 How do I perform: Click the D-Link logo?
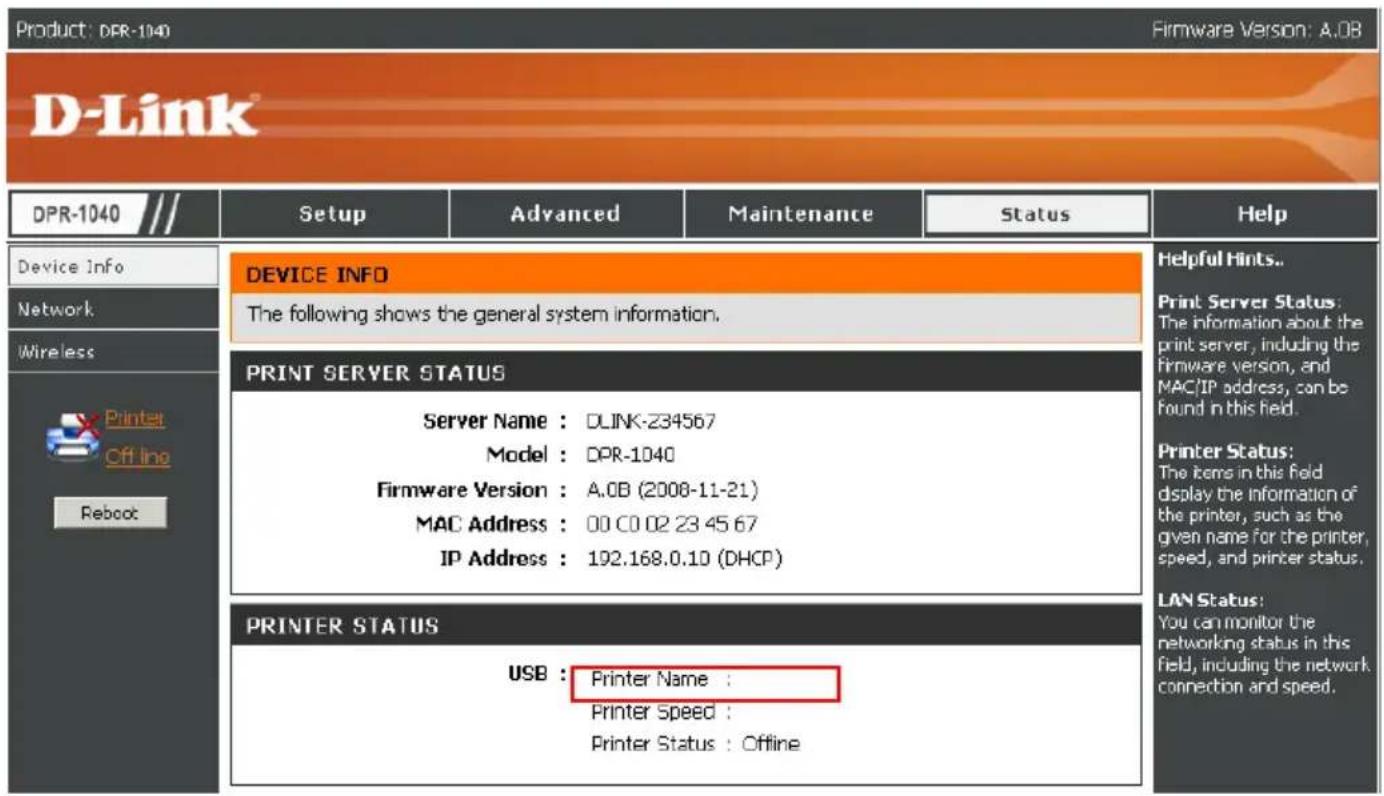pos(144,116)
